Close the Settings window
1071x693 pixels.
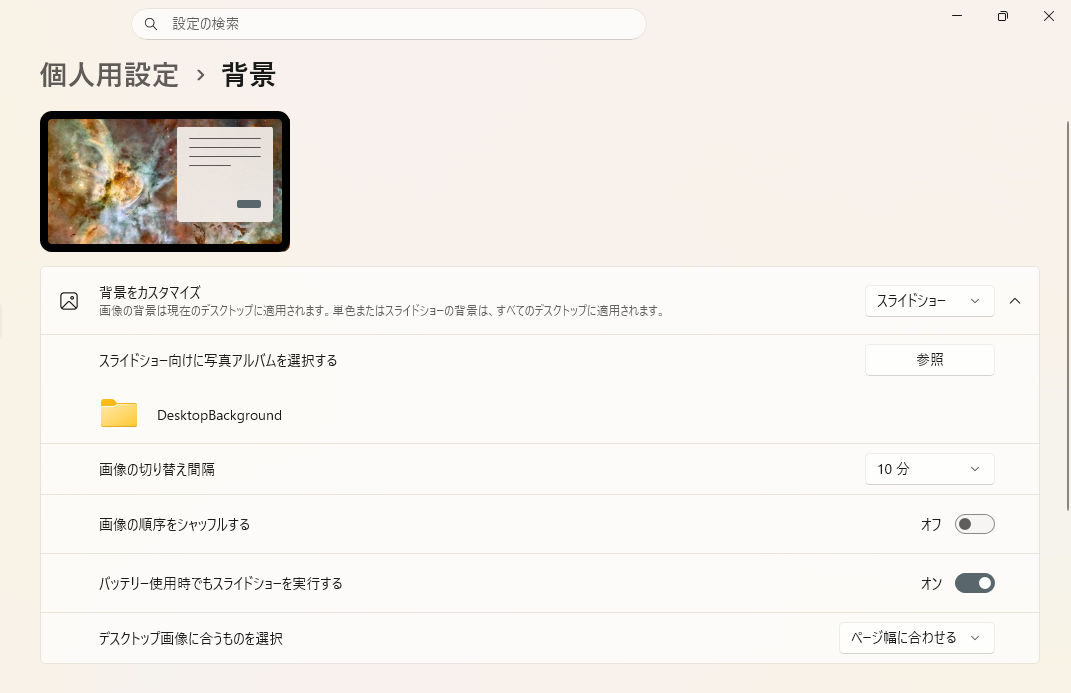[x=1048, y=16]
